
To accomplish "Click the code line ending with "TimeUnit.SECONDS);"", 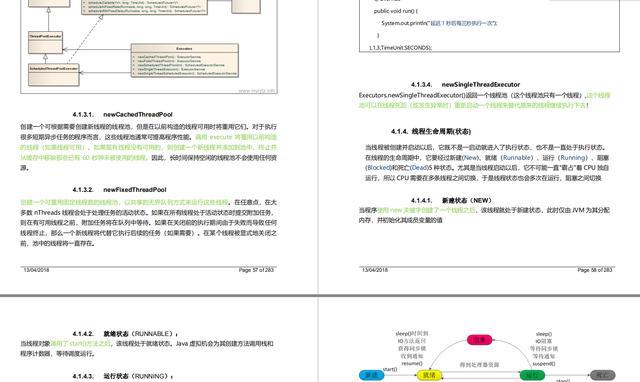I will (x=400, y=48).
